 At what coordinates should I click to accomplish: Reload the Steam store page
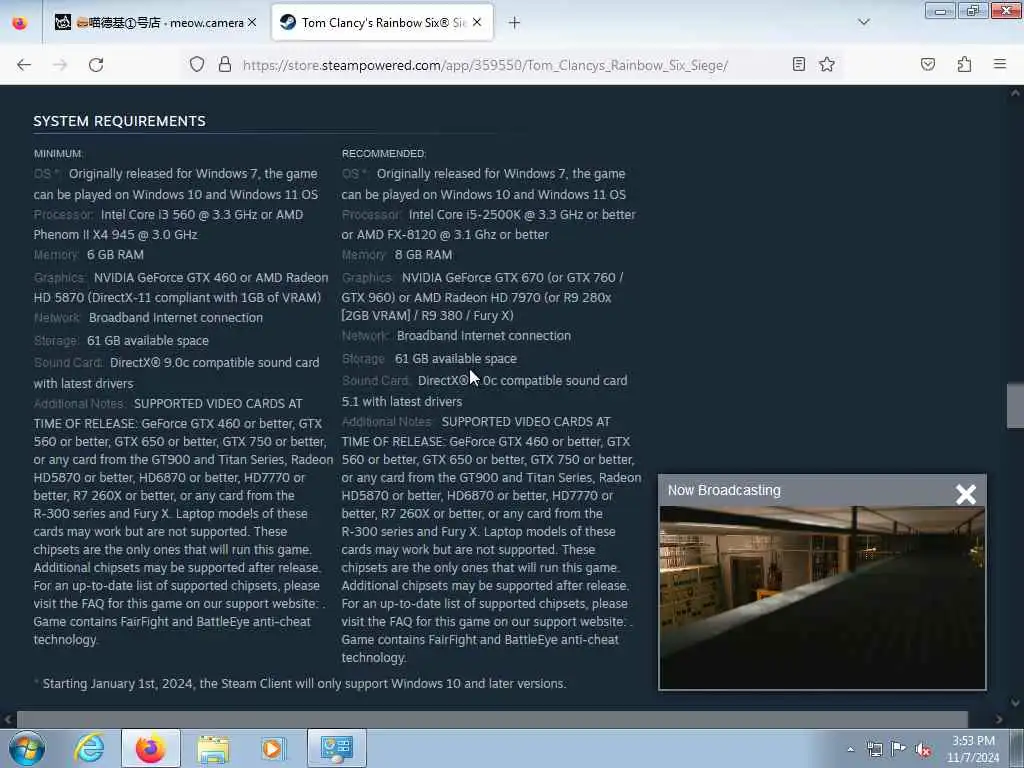(96, 65)
